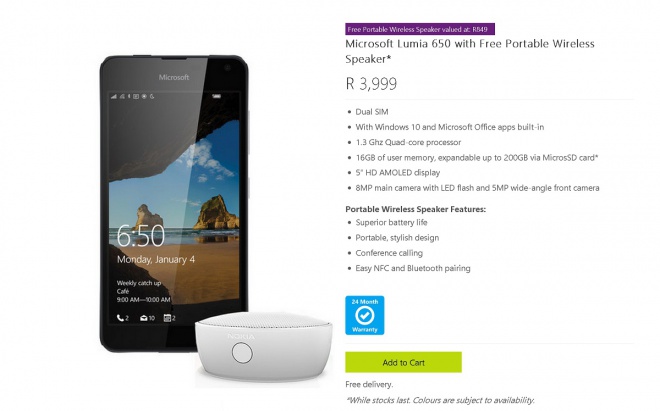The width and height of the screenshot is (660, 411).
Task: Click the Free delivery text
Action: point(369,384)
